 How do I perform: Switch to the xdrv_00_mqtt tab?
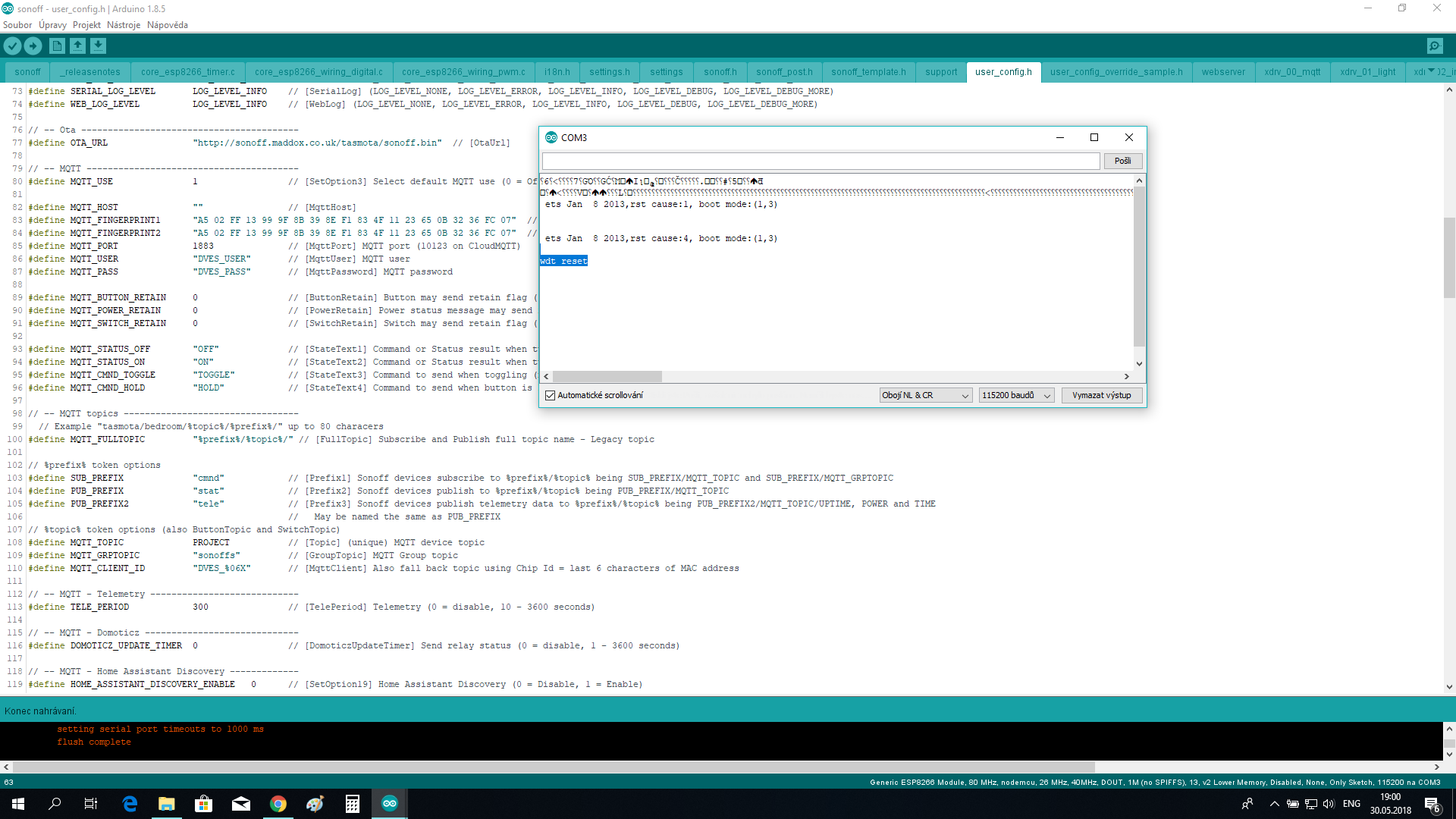coord(1292,72)
